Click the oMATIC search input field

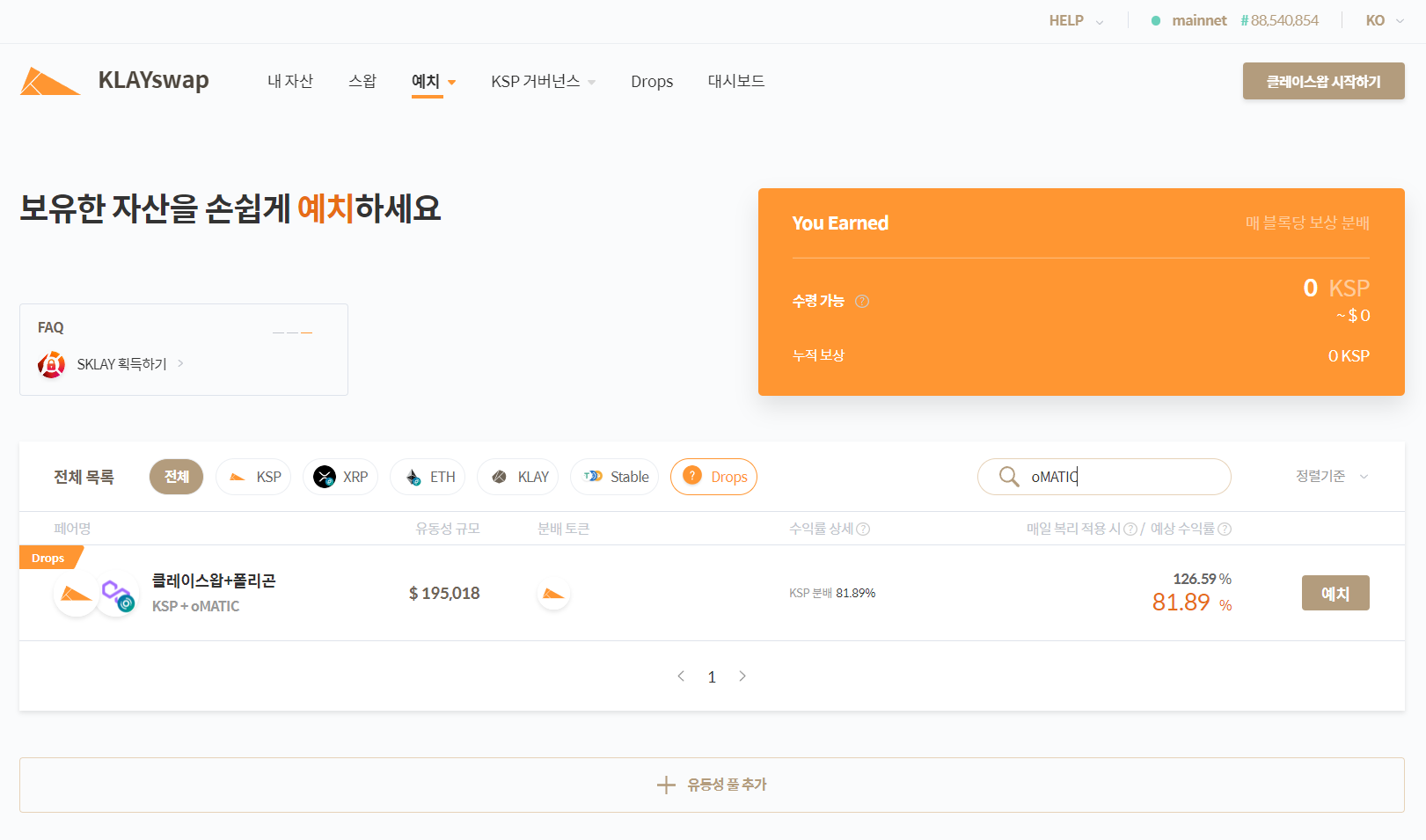pos(1104,477)
